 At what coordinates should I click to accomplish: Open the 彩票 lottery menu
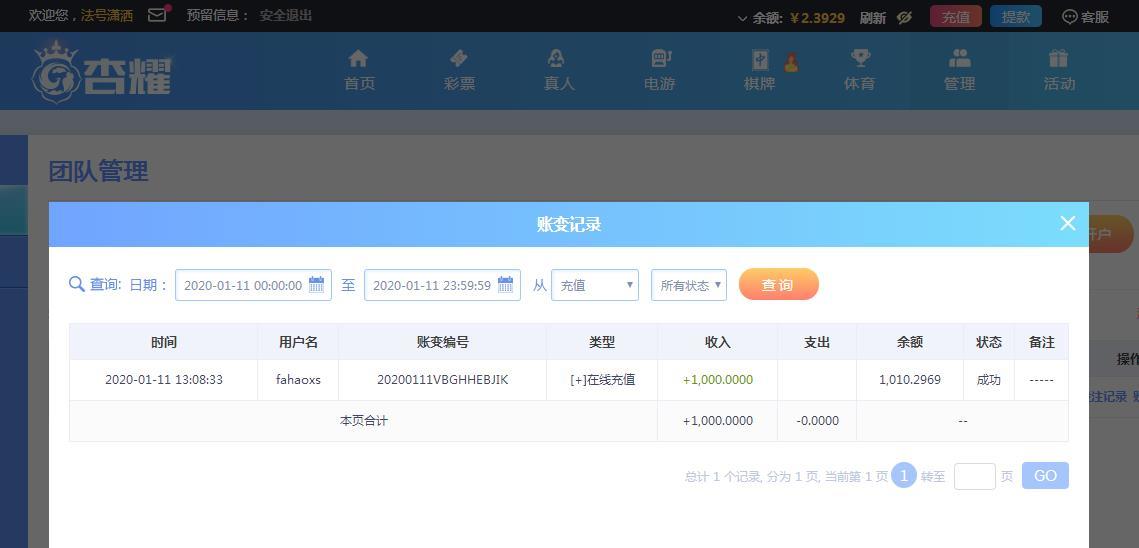point(459,70)
